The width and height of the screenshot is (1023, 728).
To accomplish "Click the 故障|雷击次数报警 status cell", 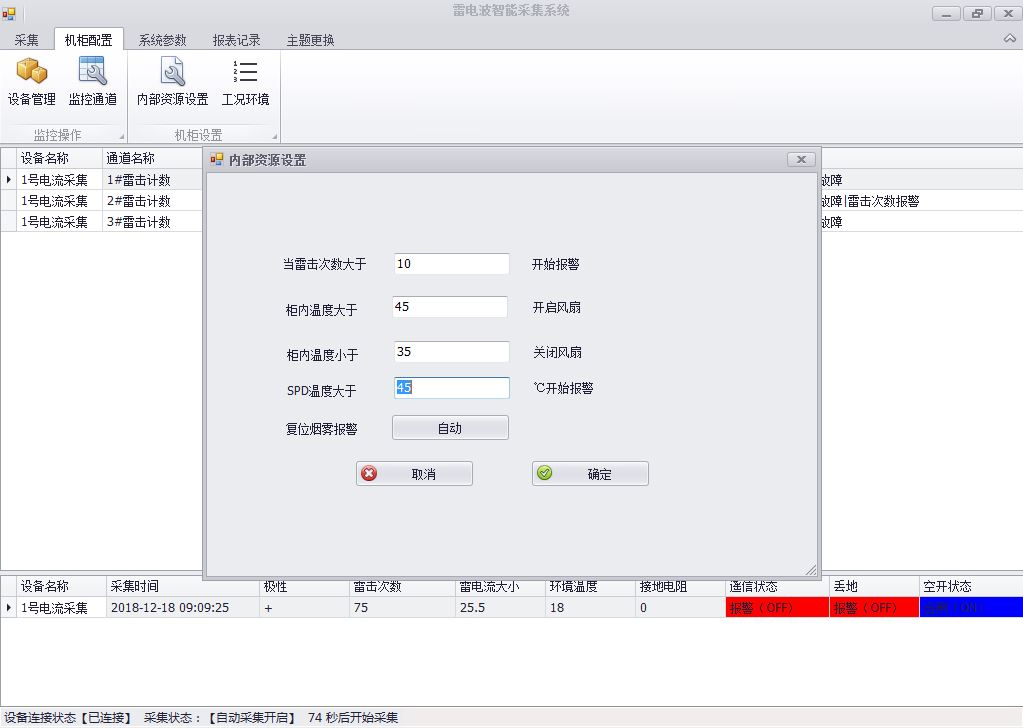I will click(x=921, y=201).
